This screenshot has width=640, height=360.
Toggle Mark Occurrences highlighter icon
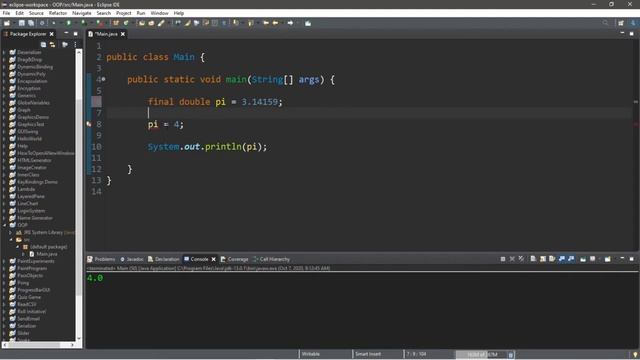point(187,23)
